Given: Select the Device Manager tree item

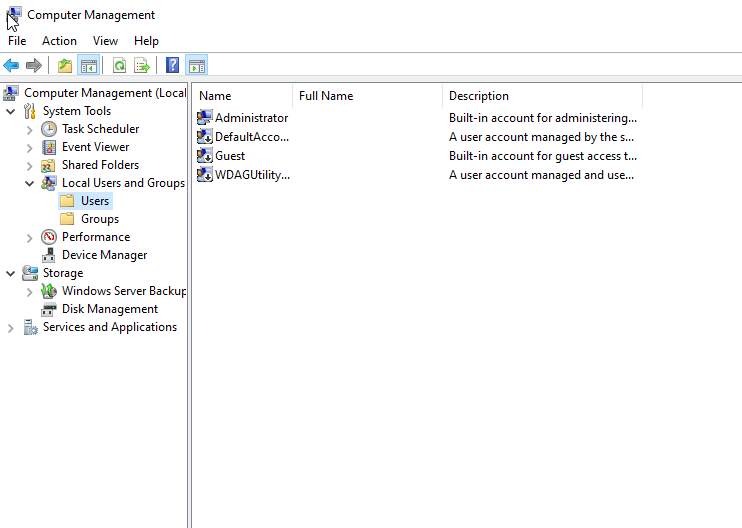Looking at the screenshot, I should [x=105, y=255].
